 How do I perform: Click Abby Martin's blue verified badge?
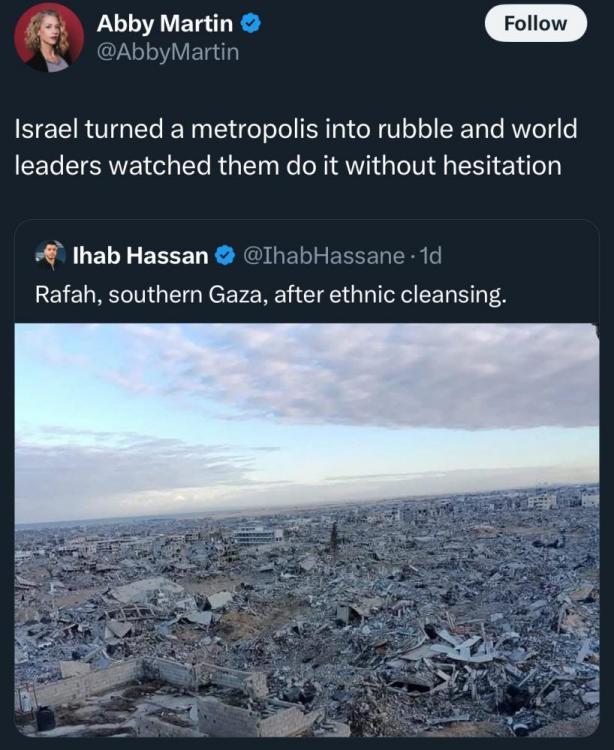pyautogui.click(x=250, y=23)
